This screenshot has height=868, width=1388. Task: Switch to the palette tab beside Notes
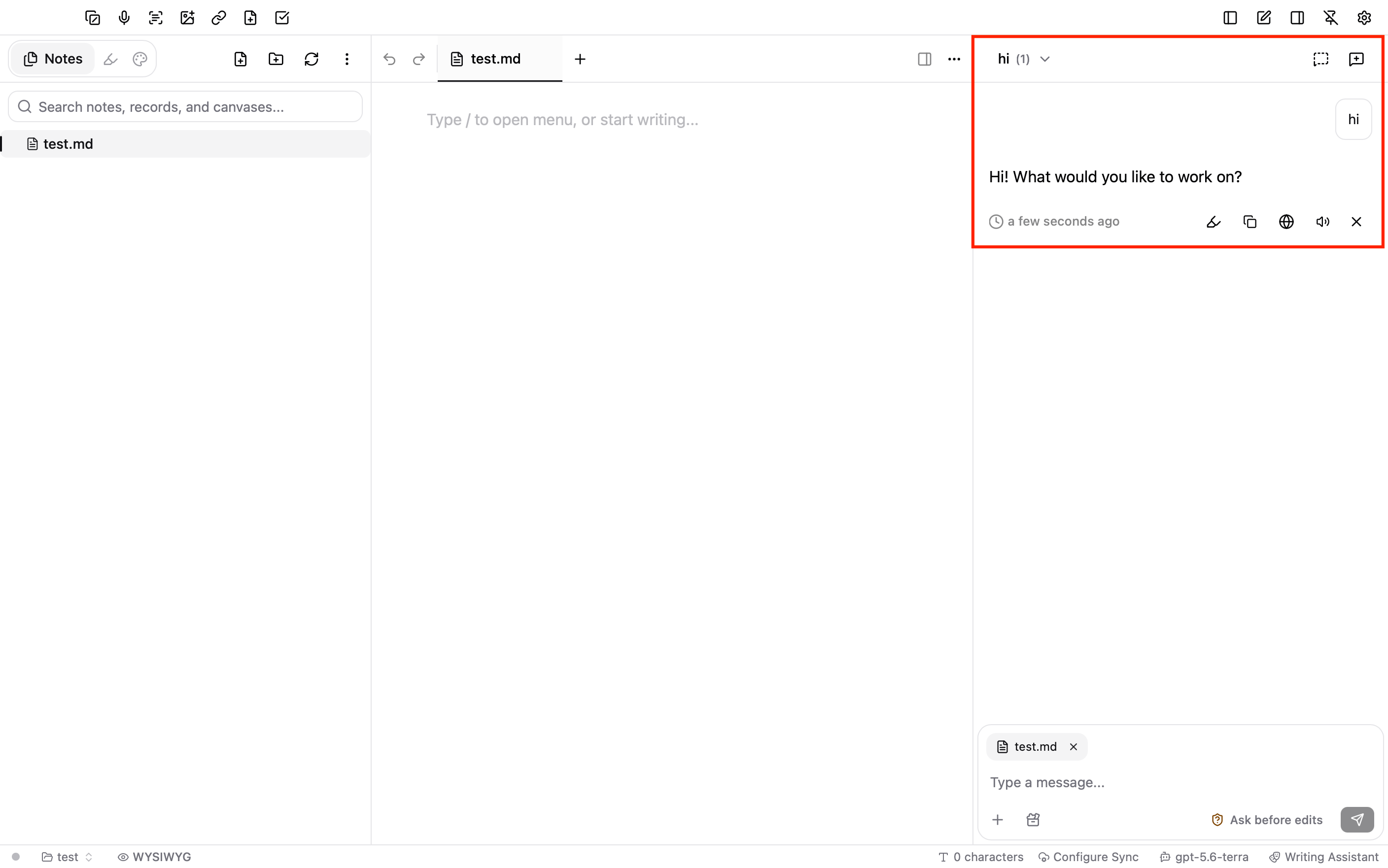(x=140, y=59)
